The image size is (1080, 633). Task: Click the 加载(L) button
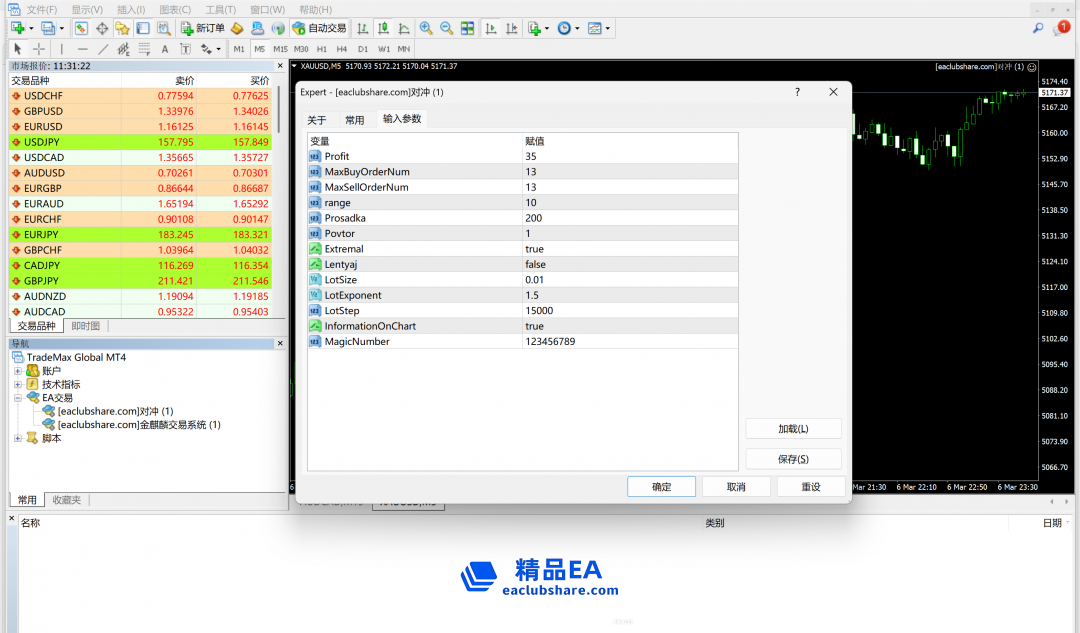793,429
